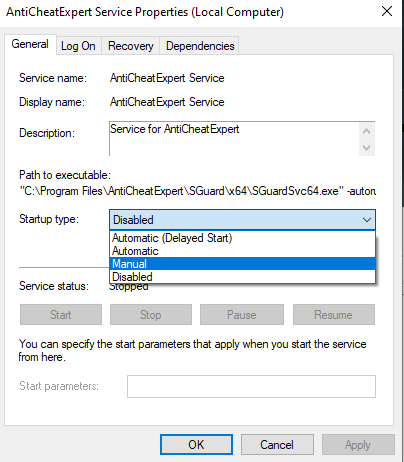
Task: Collapse the Startup type dropdown arrow
Action: (367, 220)
